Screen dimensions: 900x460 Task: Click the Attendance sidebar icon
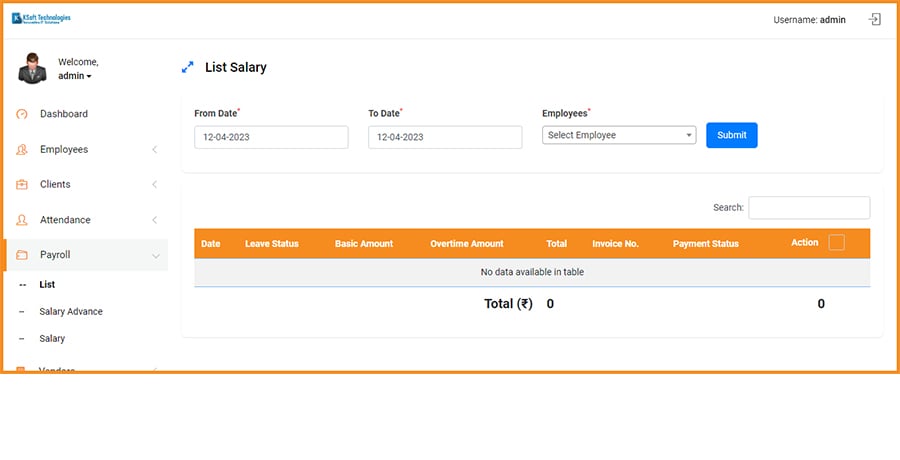[22, 220]
